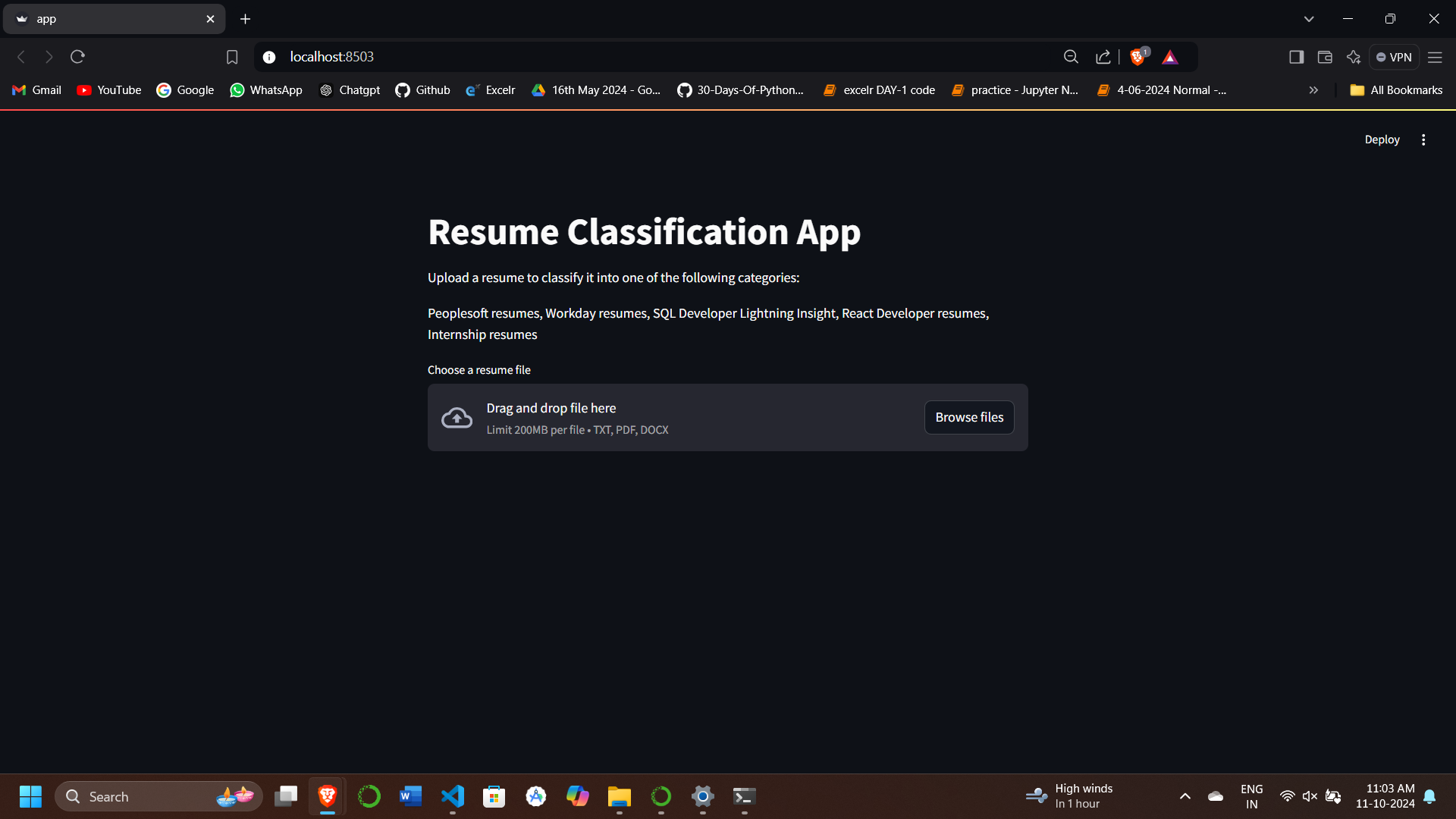This screenshot has width=1456, height=819.
Task: Toggle the browser sidebar panel icon
Action: (1296, 57)
